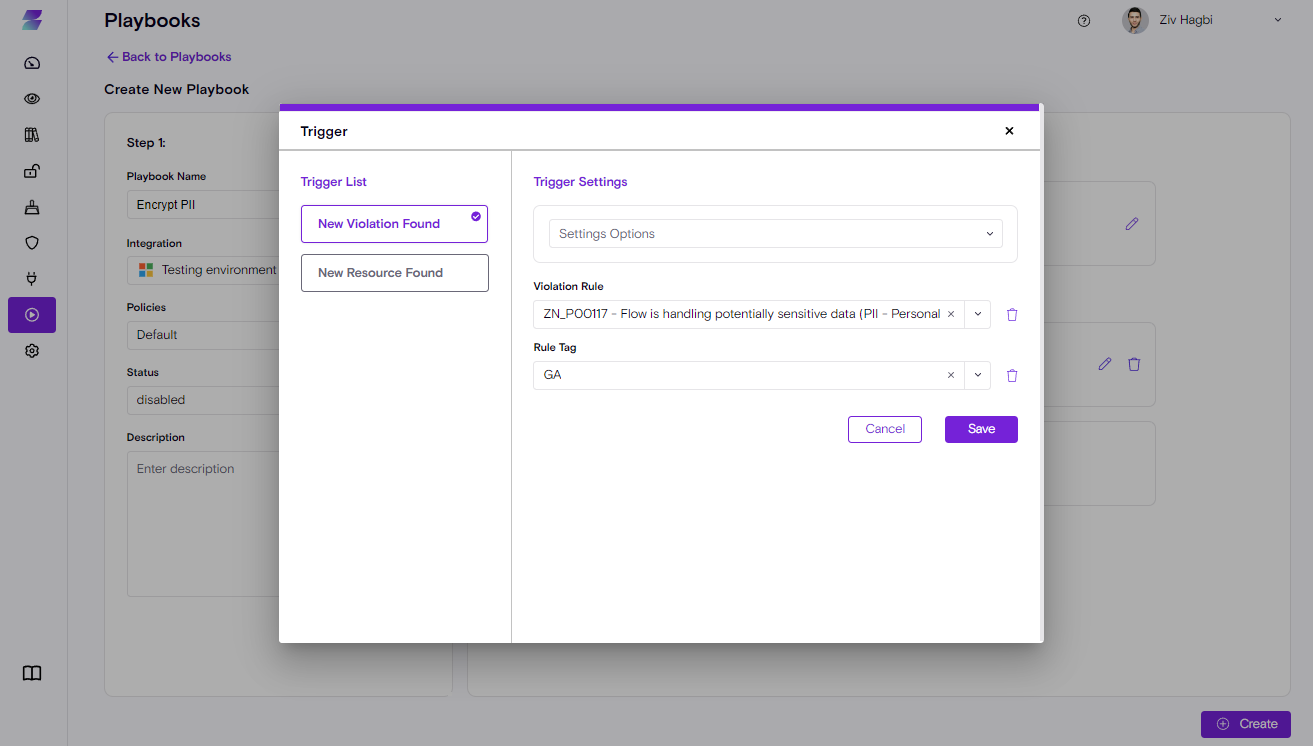Open the Ziv Hagbi user menu
The width and height of the screenshot is (1313, 746).
[1202, 20]
